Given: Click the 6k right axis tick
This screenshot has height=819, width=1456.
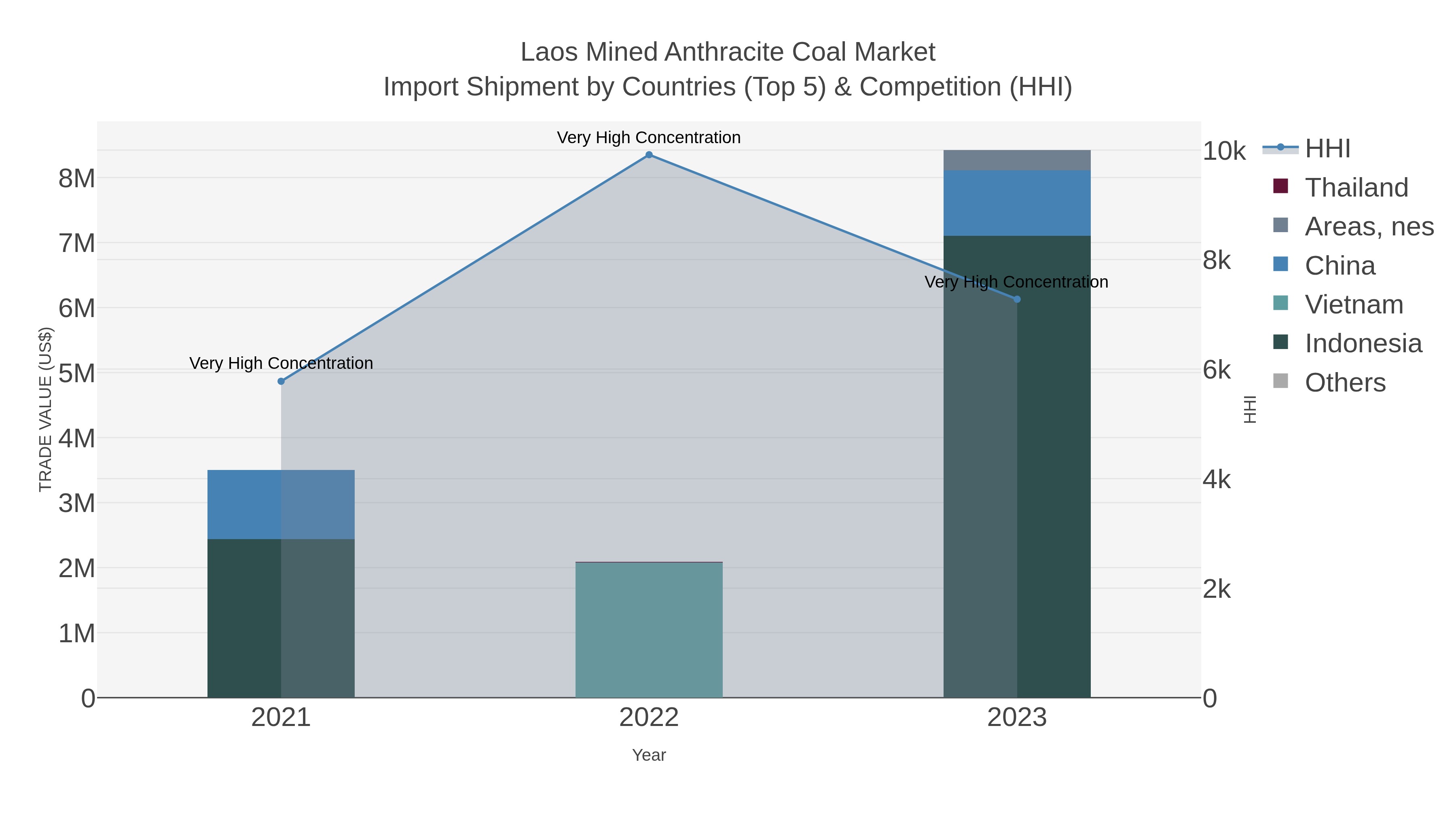Looking at the screenshot, I should click(x=1217, y=370).
